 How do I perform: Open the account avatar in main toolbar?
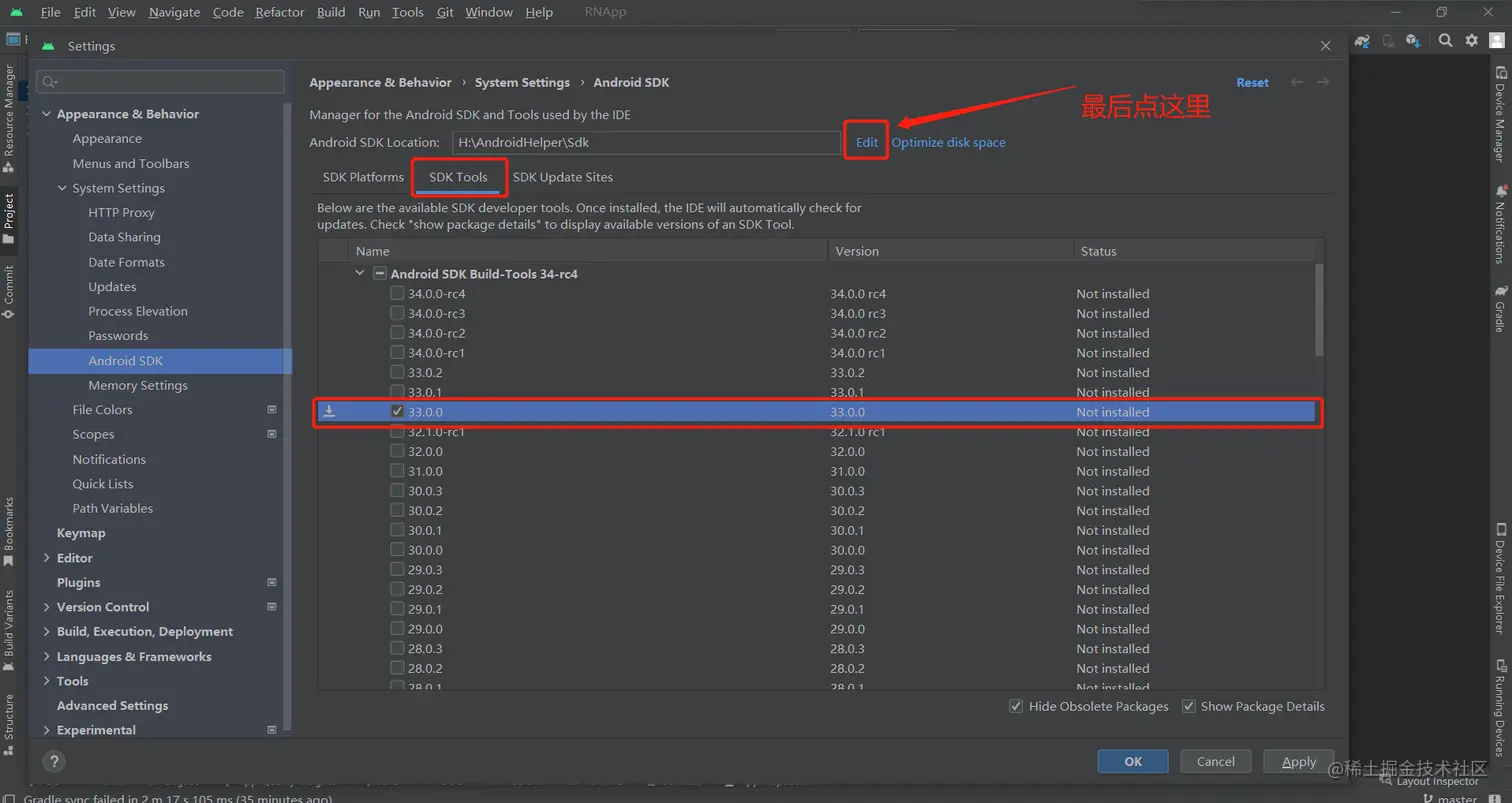[1497, 41]
